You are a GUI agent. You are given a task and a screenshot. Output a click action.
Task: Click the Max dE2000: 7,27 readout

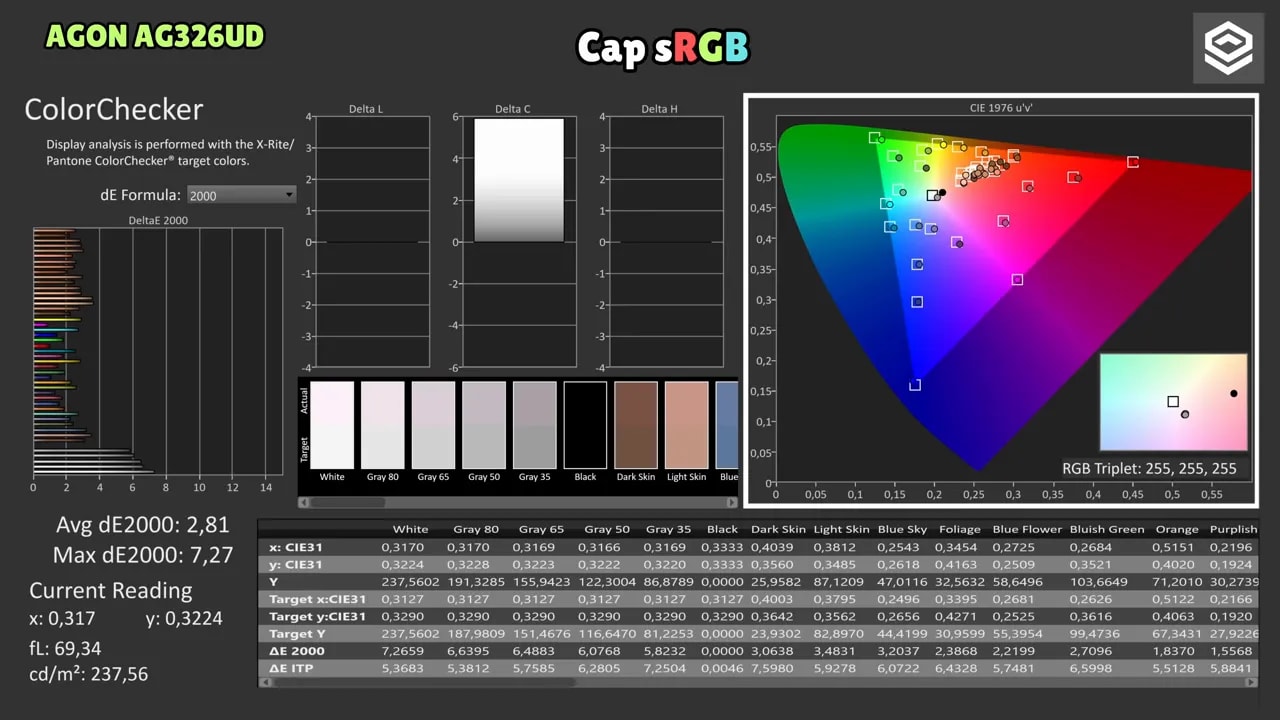tap(143, 554)
